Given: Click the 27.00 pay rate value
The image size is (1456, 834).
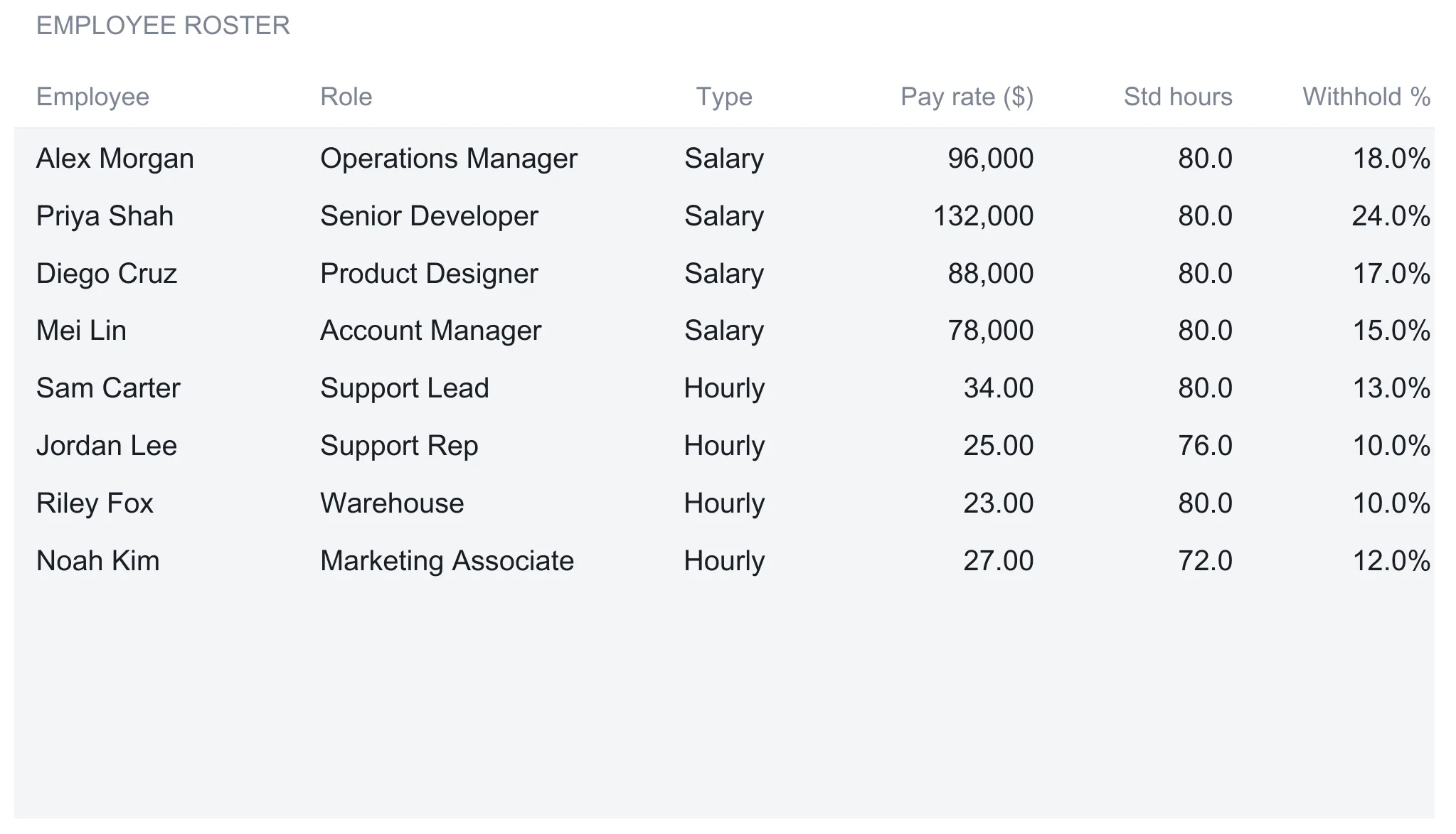Looking at the screenshot, I should [x=999, y=561].
